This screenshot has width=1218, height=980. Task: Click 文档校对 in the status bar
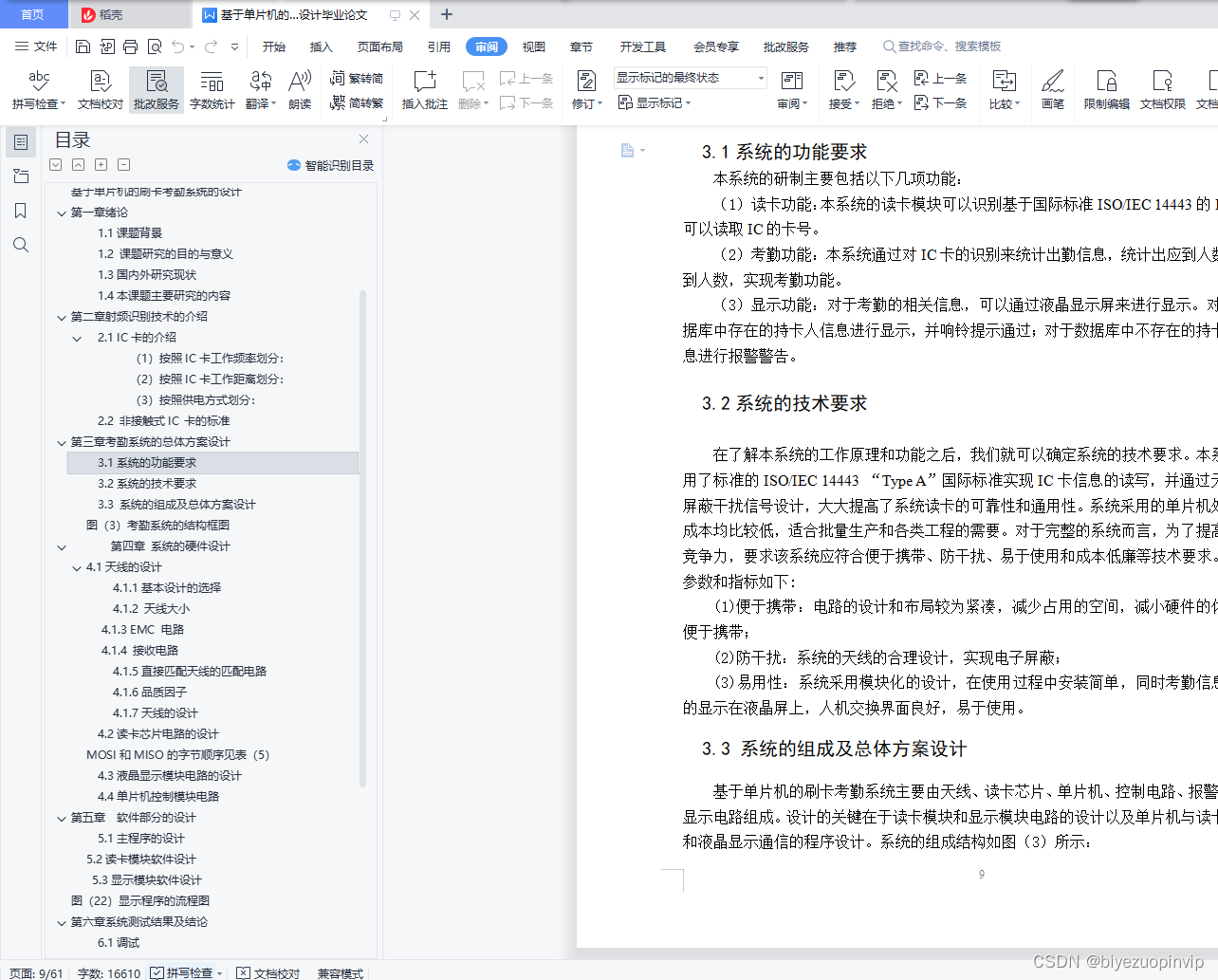[x=268, y=972]
